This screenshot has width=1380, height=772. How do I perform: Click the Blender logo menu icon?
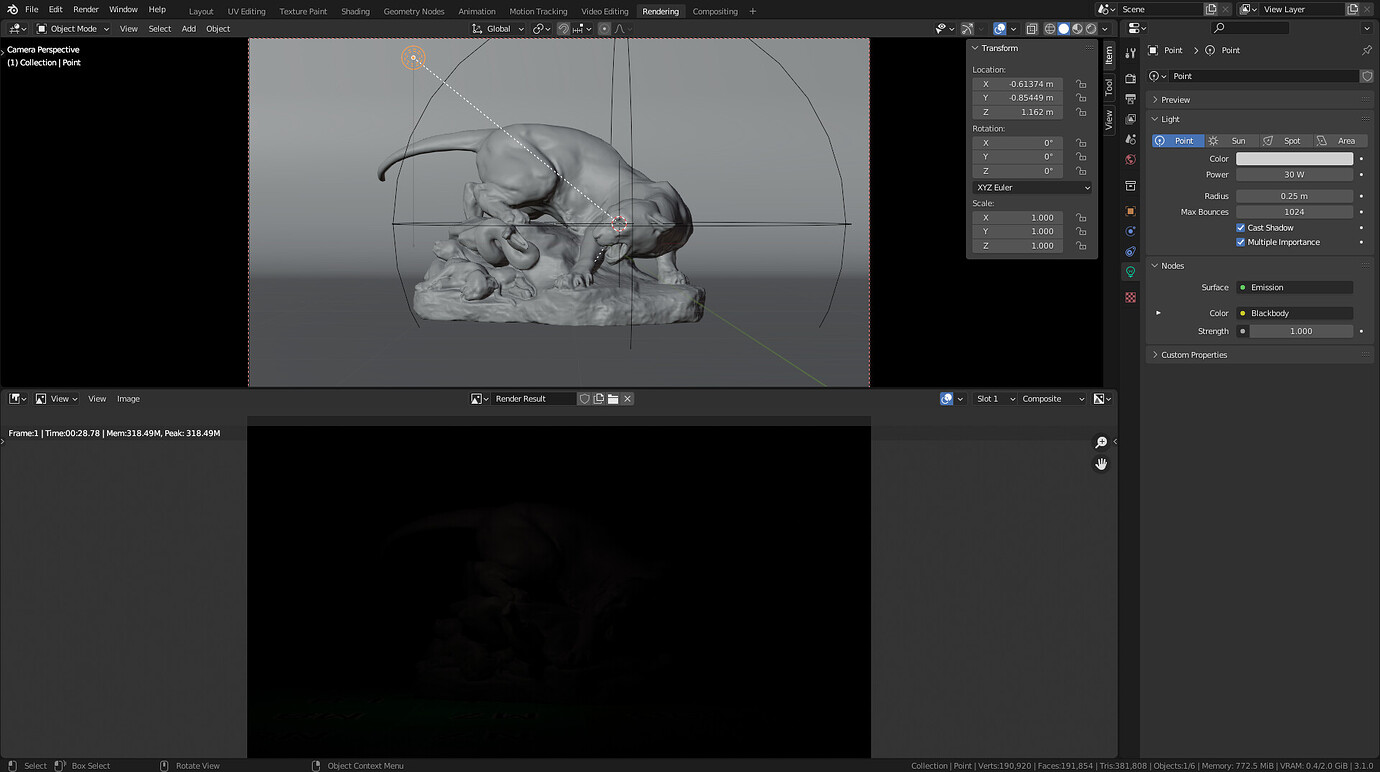(x=12, y=9)
